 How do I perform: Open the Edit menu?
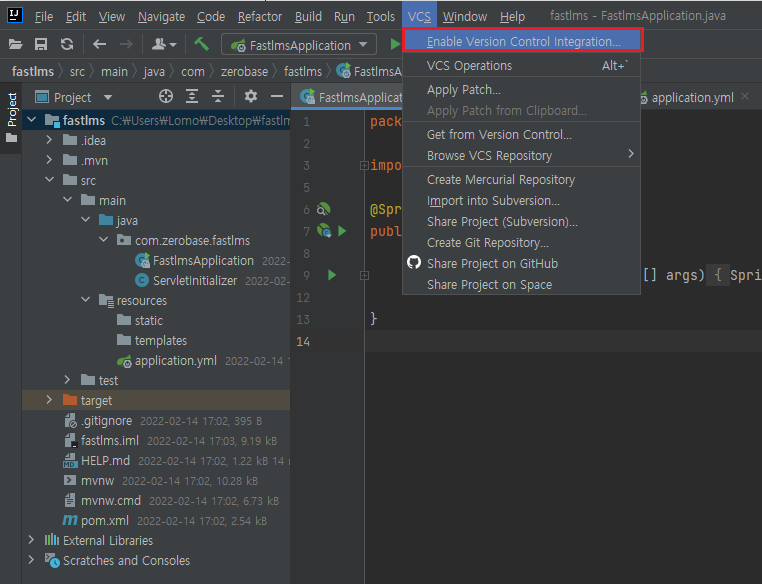click(x=76, y=17)
